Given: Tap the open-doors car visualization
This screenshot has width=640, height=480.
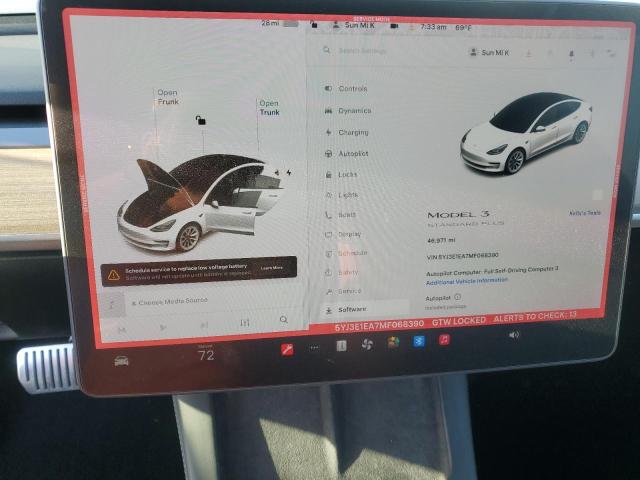Looking at the screenshot, I should (x=202, y=202).
